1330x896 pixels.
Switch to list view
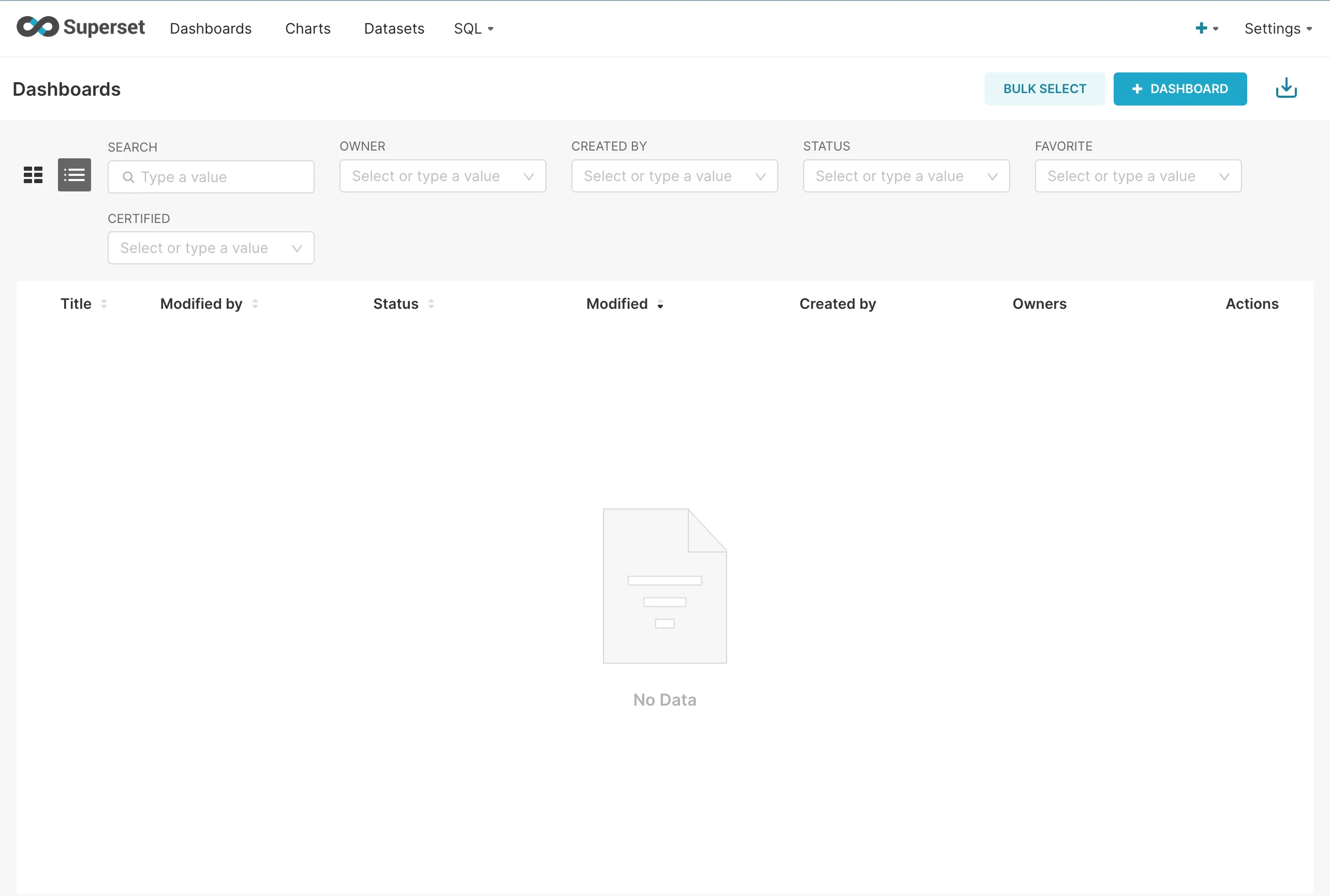(75, 175)
